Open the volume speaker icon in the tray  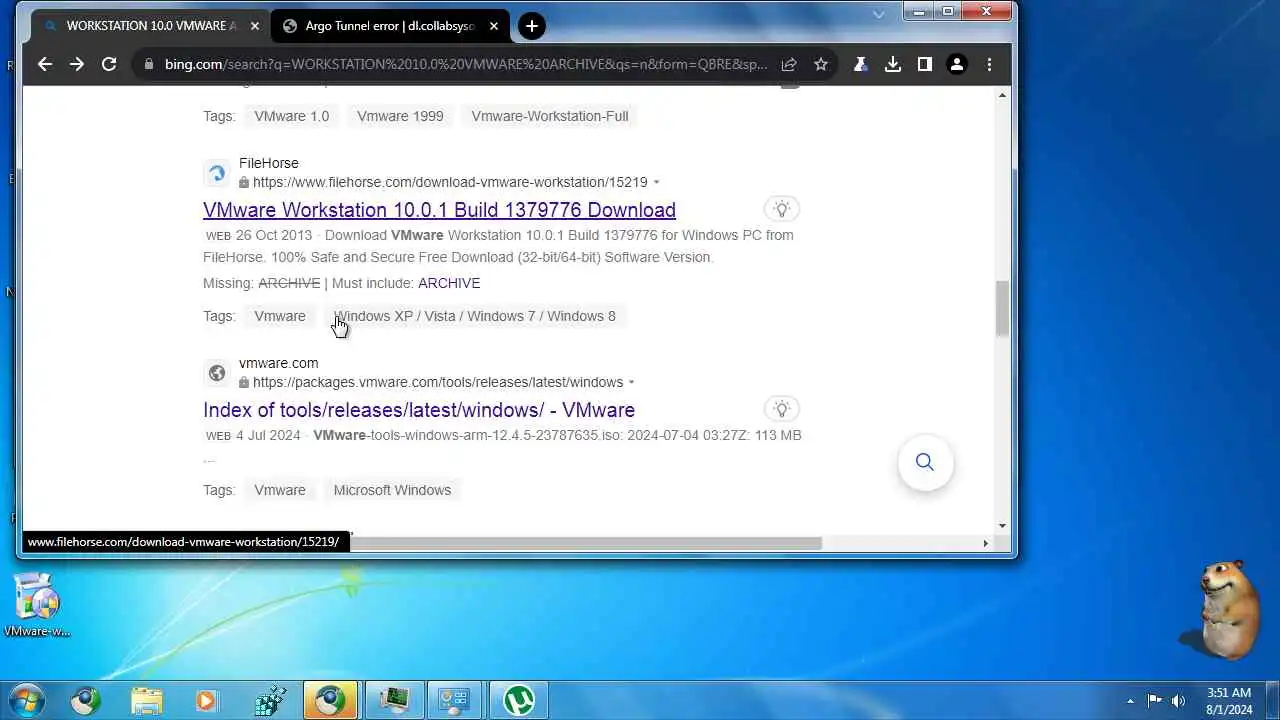[1178, 701]
